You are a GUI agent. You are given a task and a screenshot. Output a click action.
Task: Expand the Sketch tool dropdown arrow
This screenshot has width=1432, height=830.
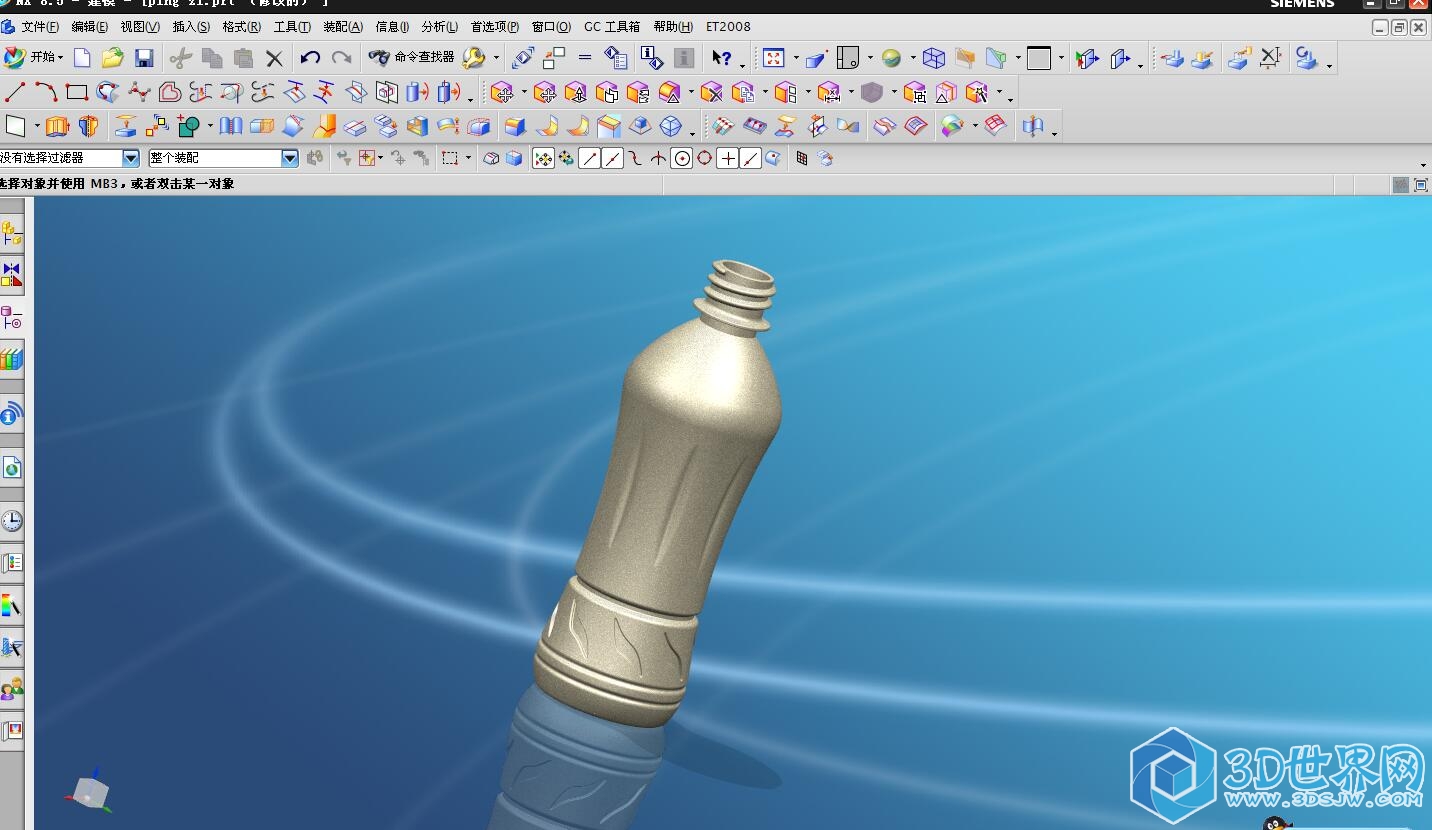(37, 127)
